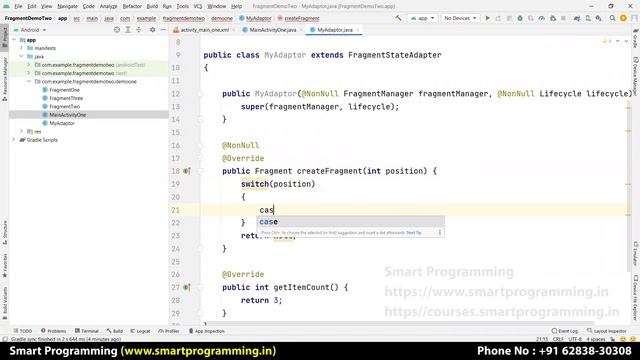Click the CRLF line separator in status bar

click(x=558, y=339)
